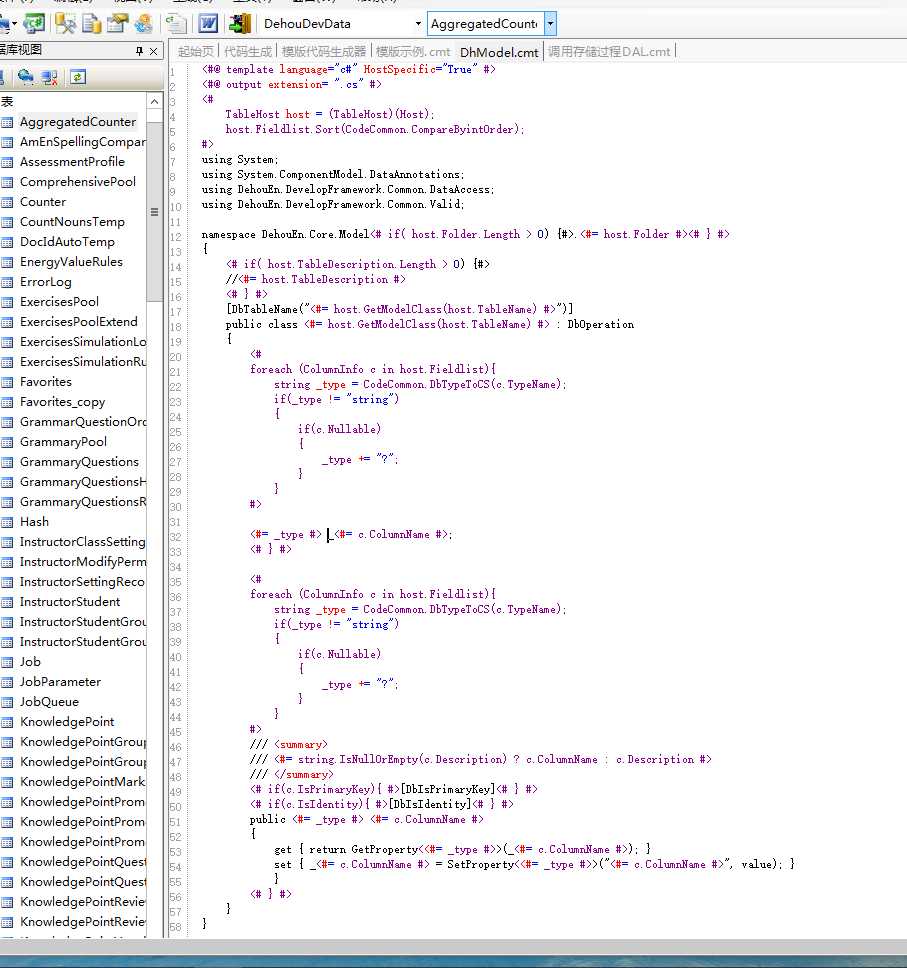Select the InstructorClassSetting table
The height and width of the screenshot is (968, 907).
tap(83, 542)
